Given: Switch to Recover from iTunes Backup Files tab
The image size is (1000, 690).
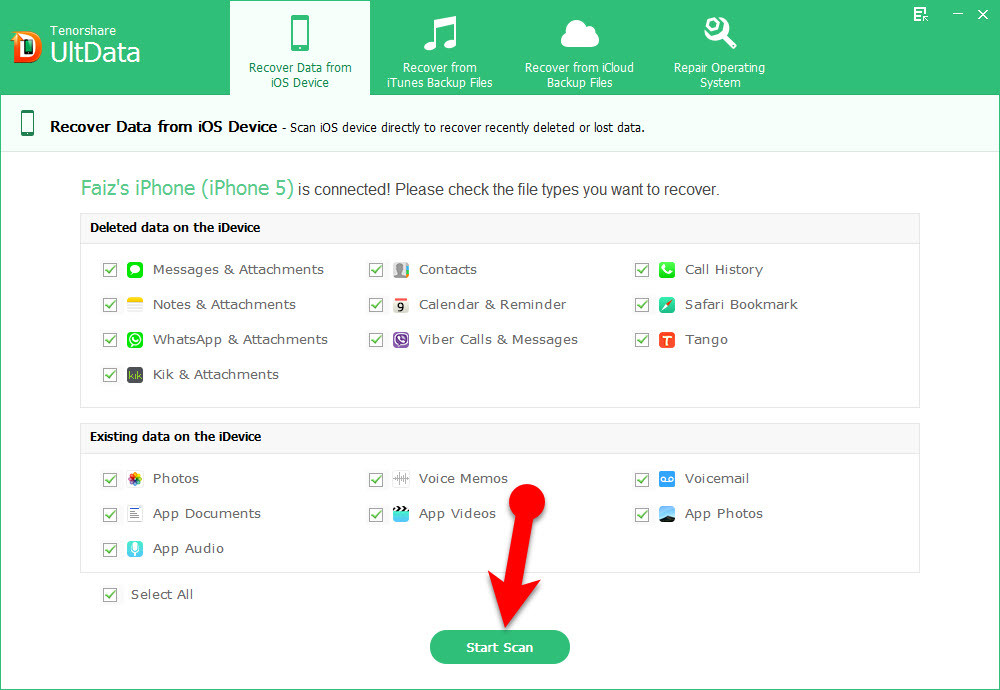Looking at the screenshot, I should tap(439, 50).
